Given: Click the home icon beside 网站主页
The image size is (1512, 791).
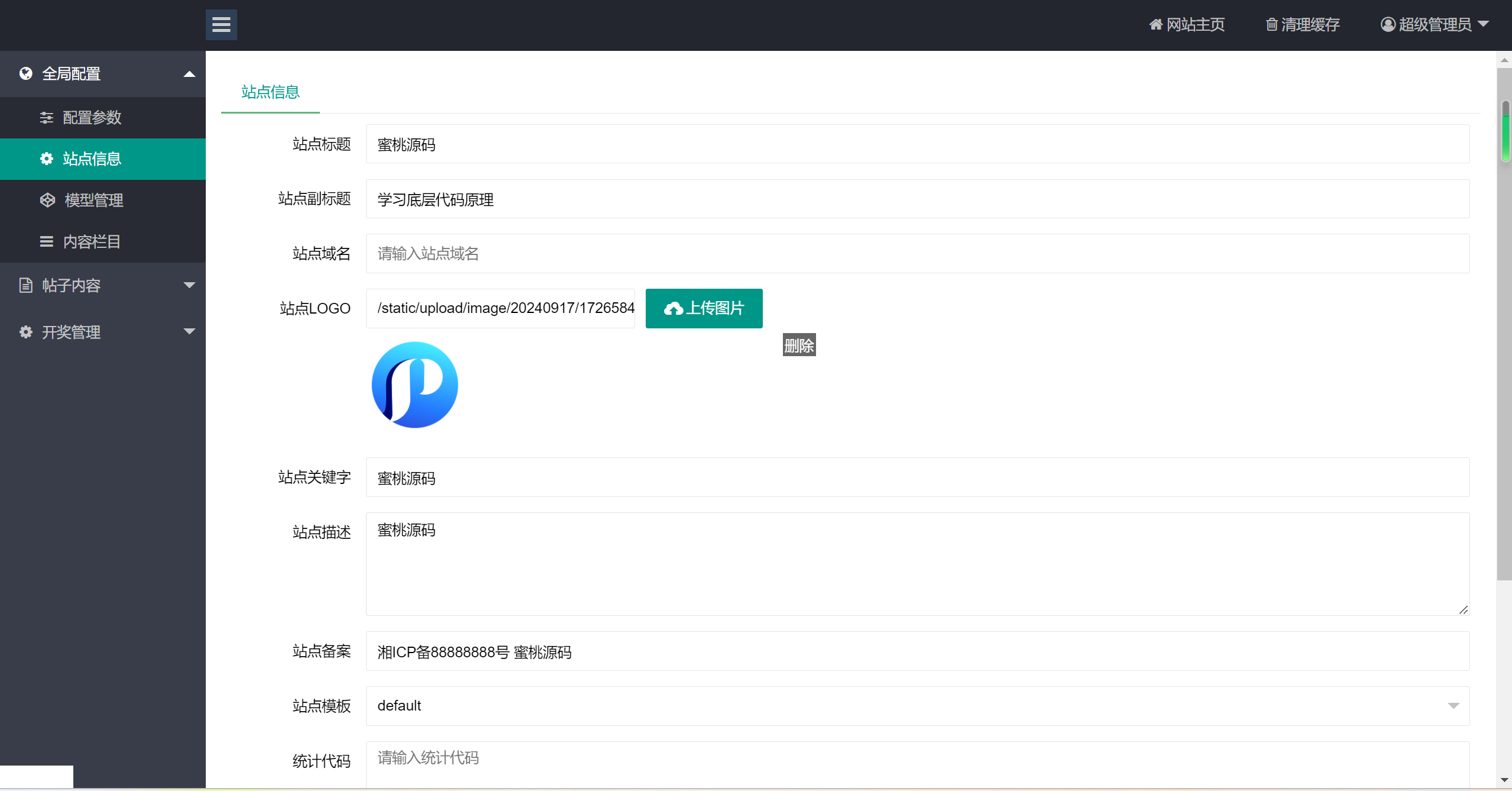Looking at the screenshot, I should tap(1155, 25).
